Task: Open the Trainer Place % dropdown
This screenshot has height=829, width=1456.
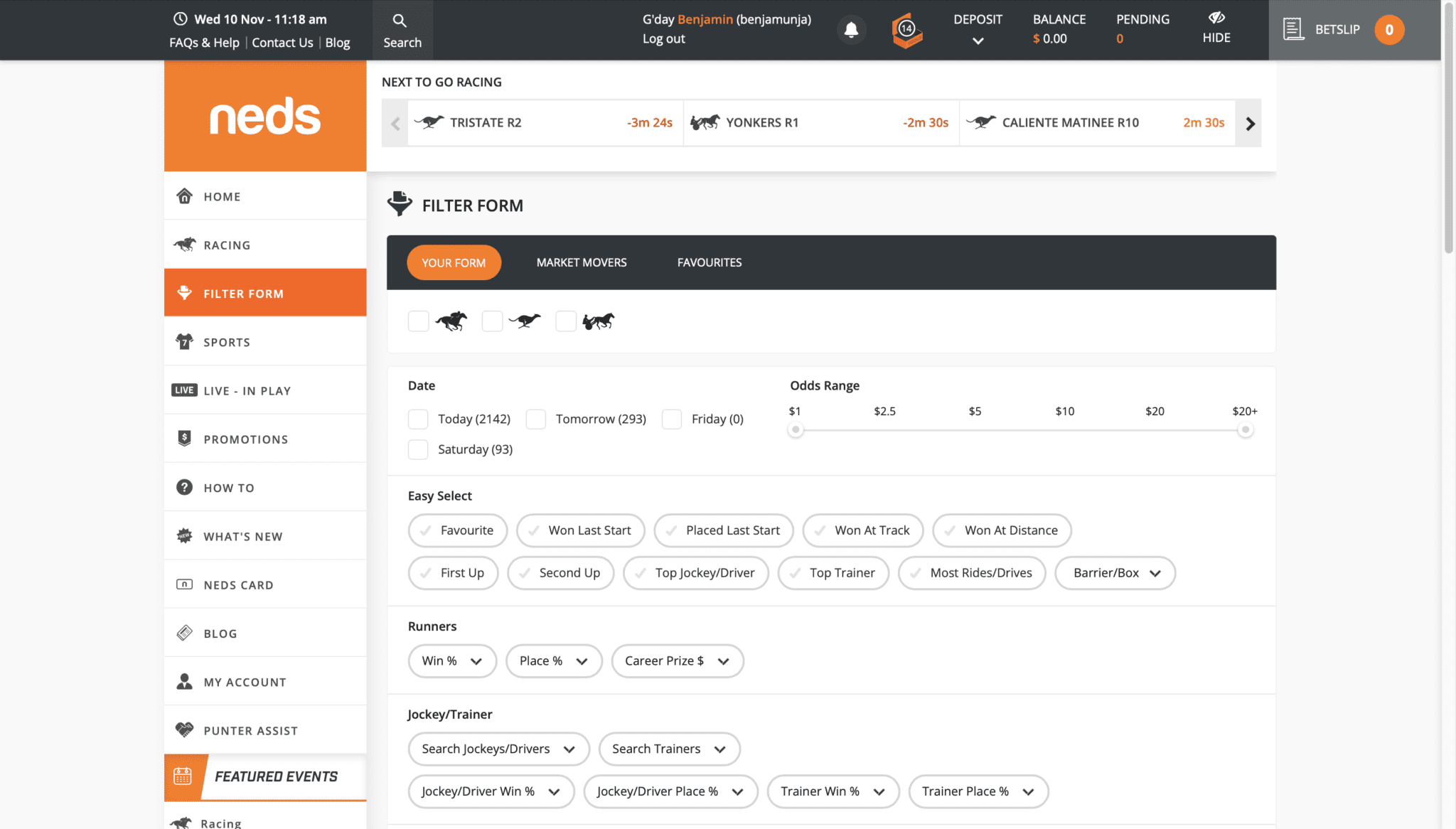Action: [x=978, y=792]
